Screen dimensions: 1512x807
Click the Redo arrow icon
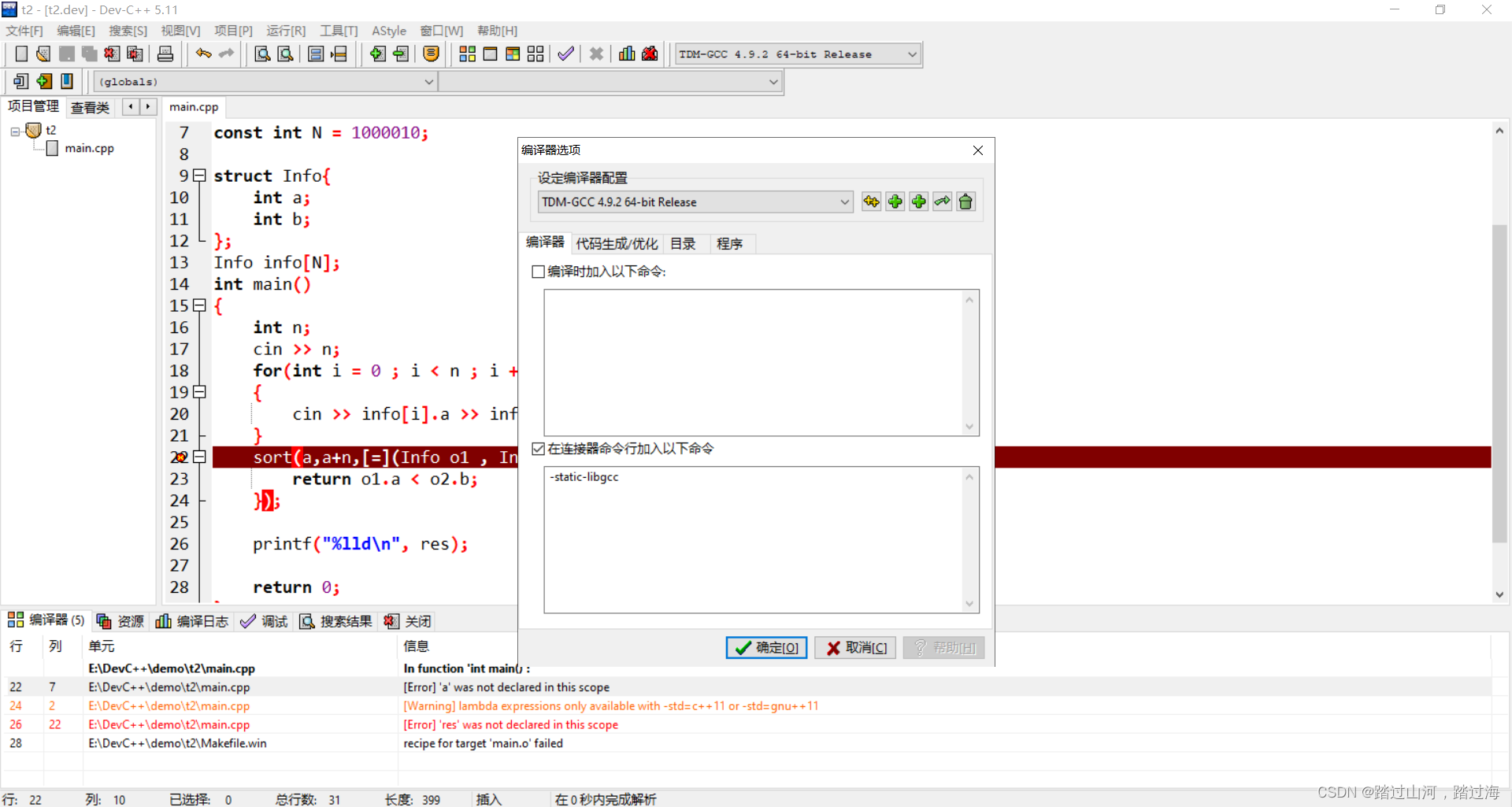click(x=227, y=54)
